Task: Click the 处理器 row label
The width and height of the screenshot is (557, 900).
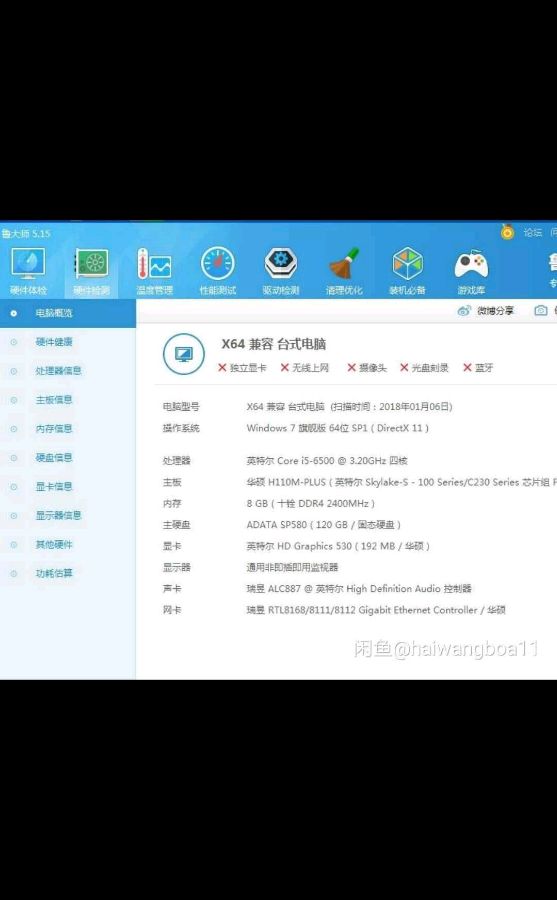Action: click(176, 461)
